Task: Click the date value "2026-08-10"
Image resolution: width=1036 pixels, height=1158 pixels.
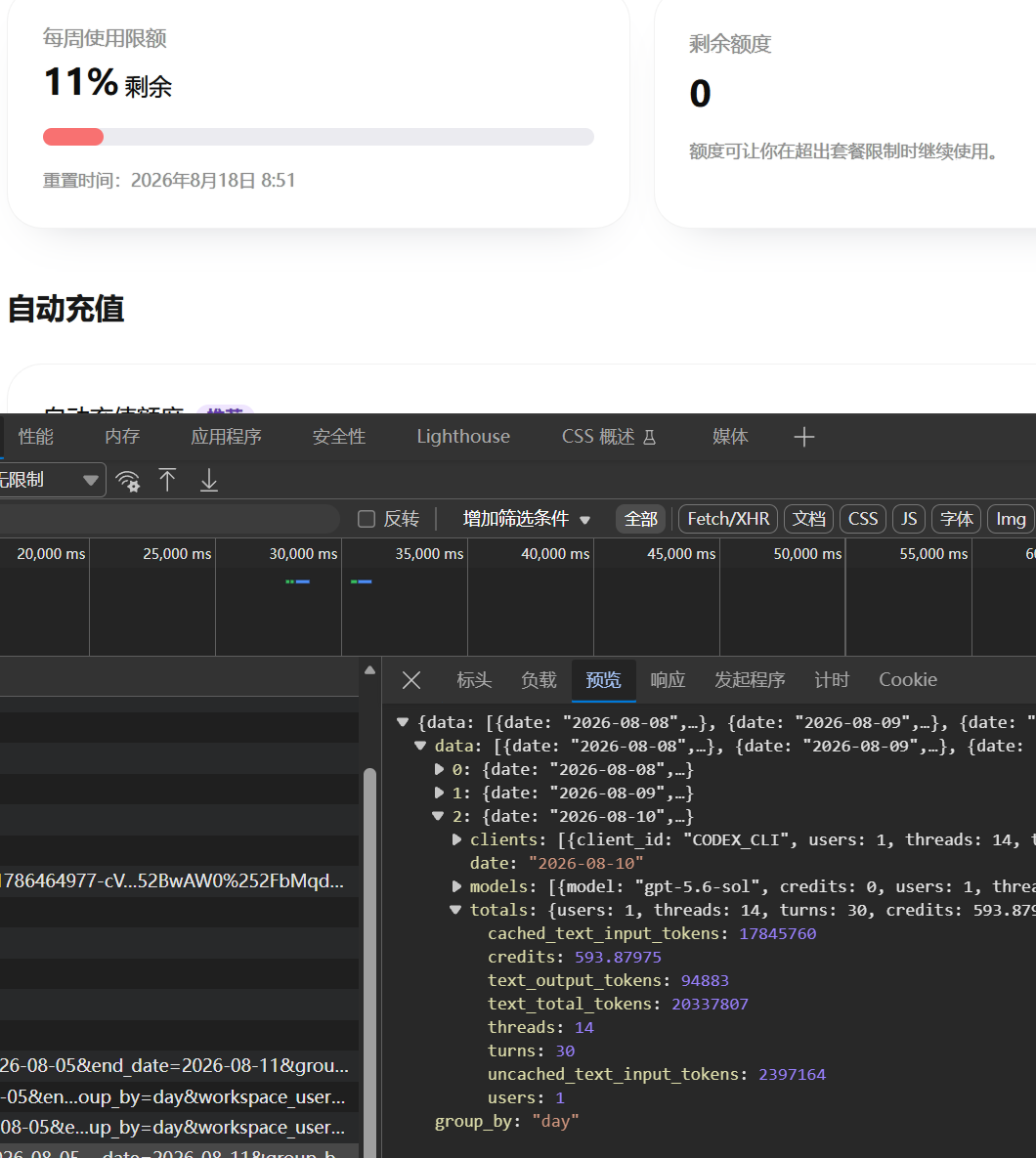Action: pyautogui.click(x=585, y=863)
